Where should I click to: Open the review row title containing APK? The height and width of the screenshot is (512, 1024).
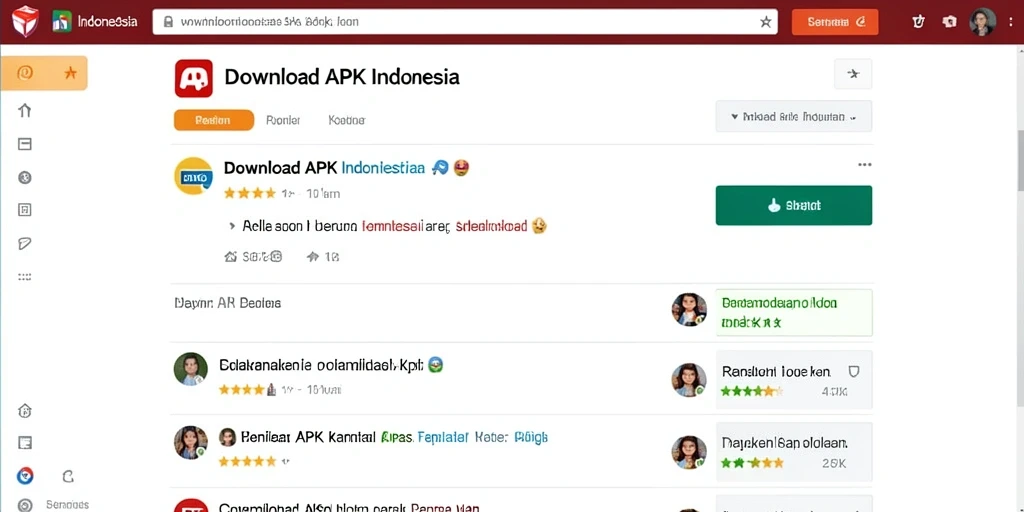click(394, 436)
